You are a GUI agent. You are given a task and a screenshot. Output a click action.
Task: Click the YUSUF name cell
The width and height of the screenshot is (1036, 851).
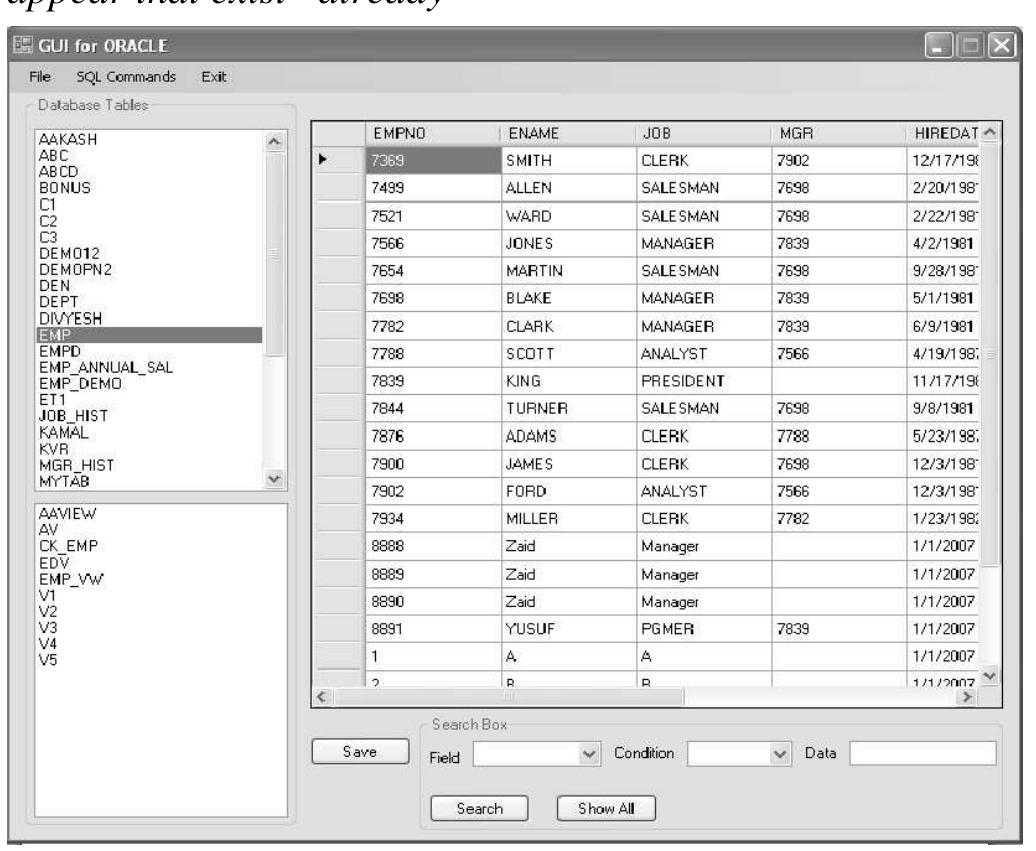click(x=569, y=629)
